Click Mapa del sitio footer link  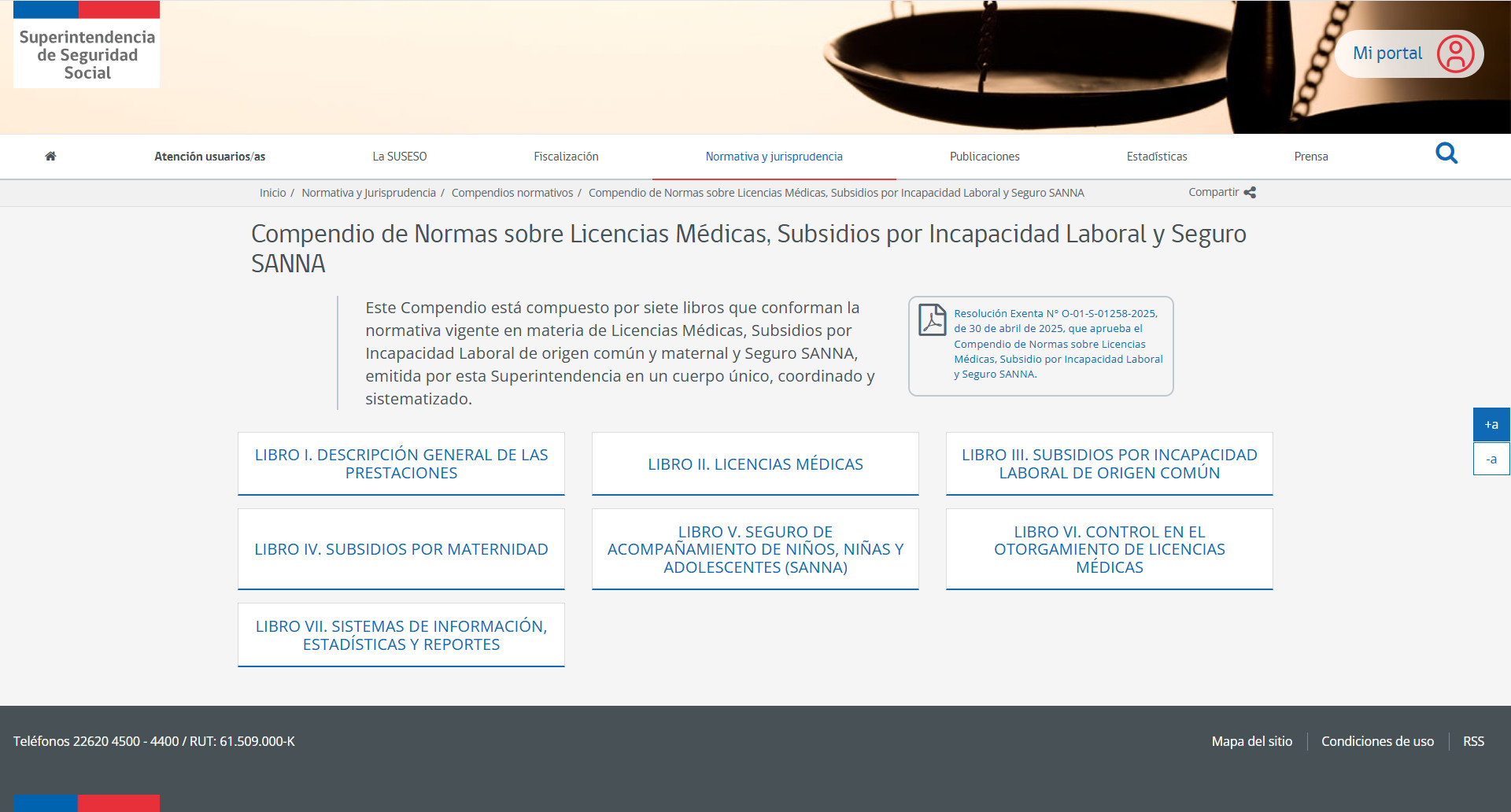point(1251,741)
